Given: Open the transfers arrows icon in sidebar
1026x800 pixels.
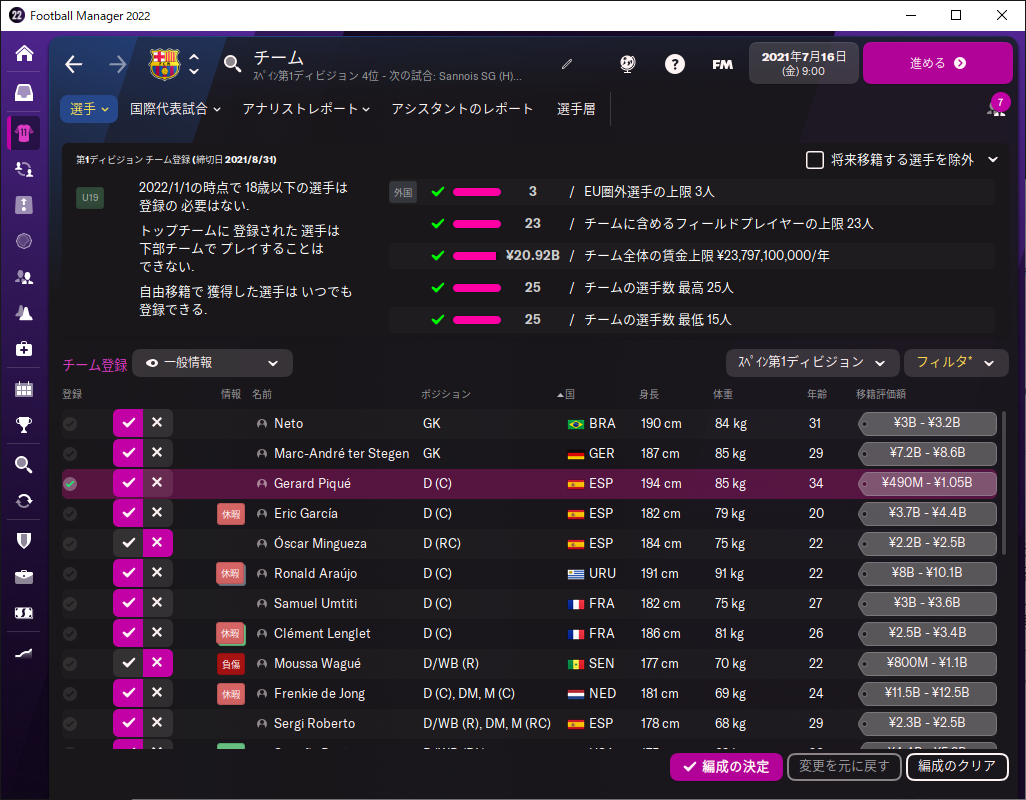Looking at the screenshot, I should [x=24, y=501].
